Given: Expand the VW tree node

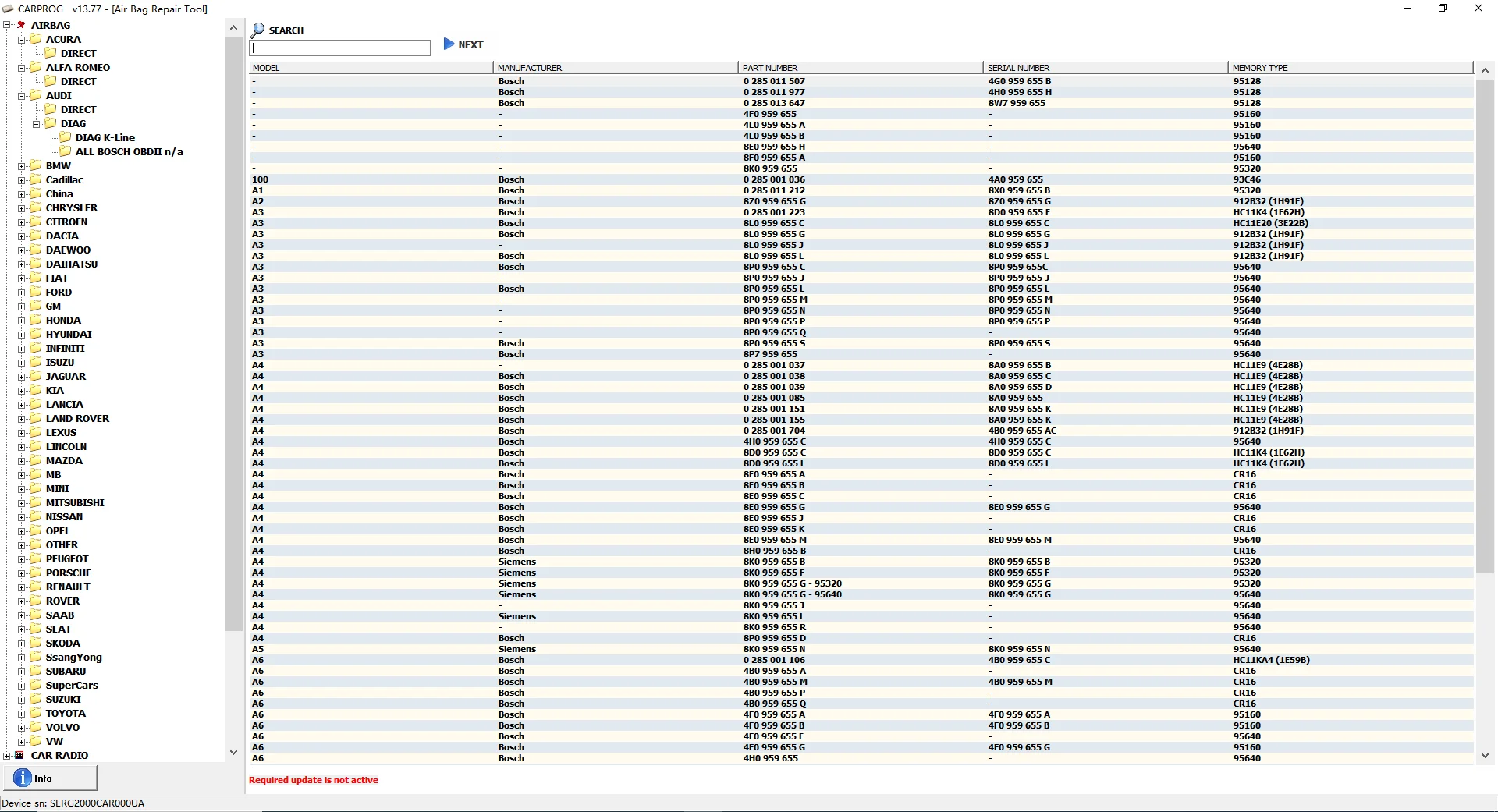Looking at the screenshot, I should point(22,742).
